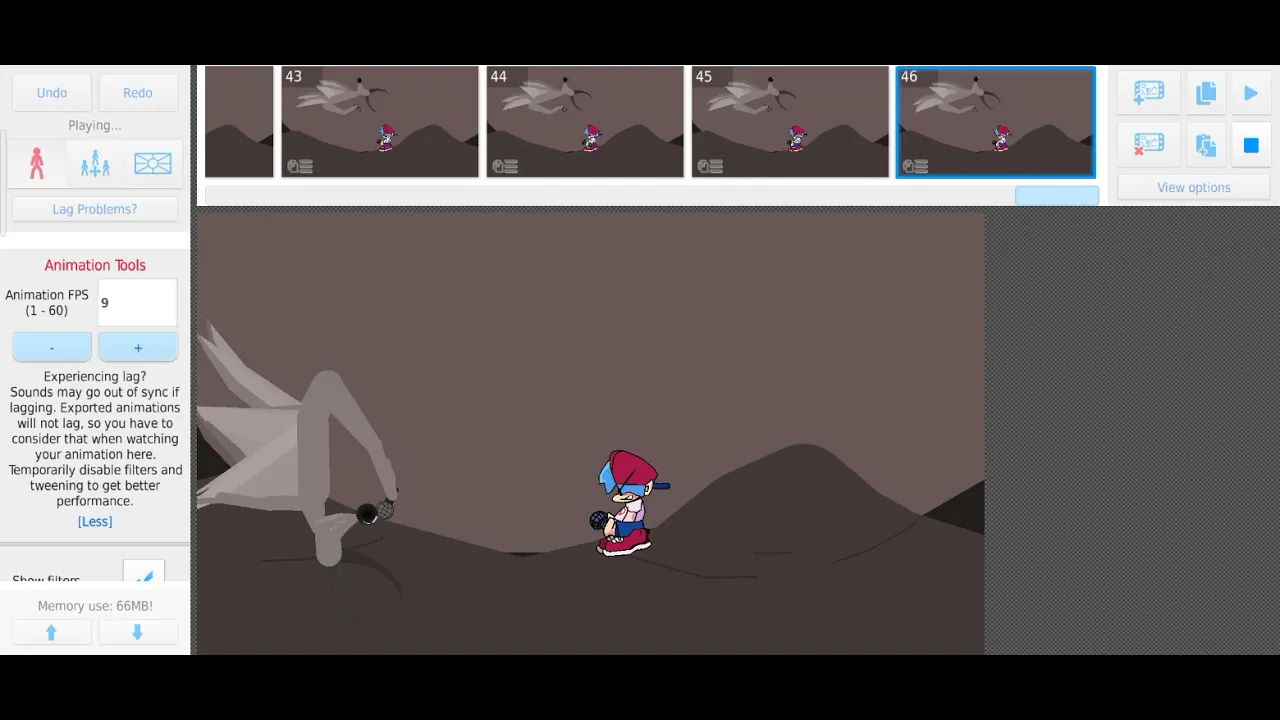Decrease the animation FPS with minus

[x=52, y=347]
